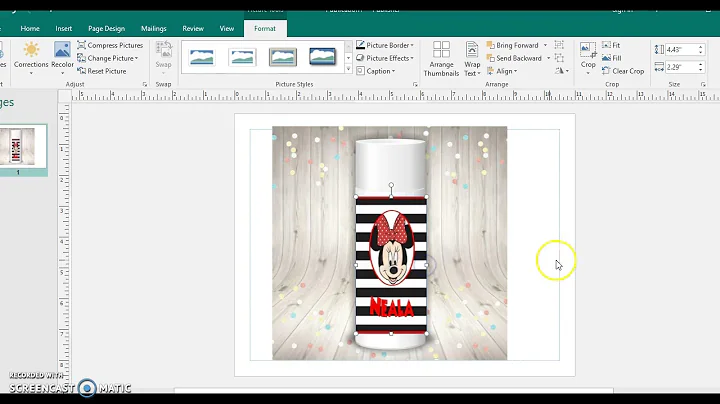
Task: Open the Size group dialog launcher
Action: tap(703, 84)
